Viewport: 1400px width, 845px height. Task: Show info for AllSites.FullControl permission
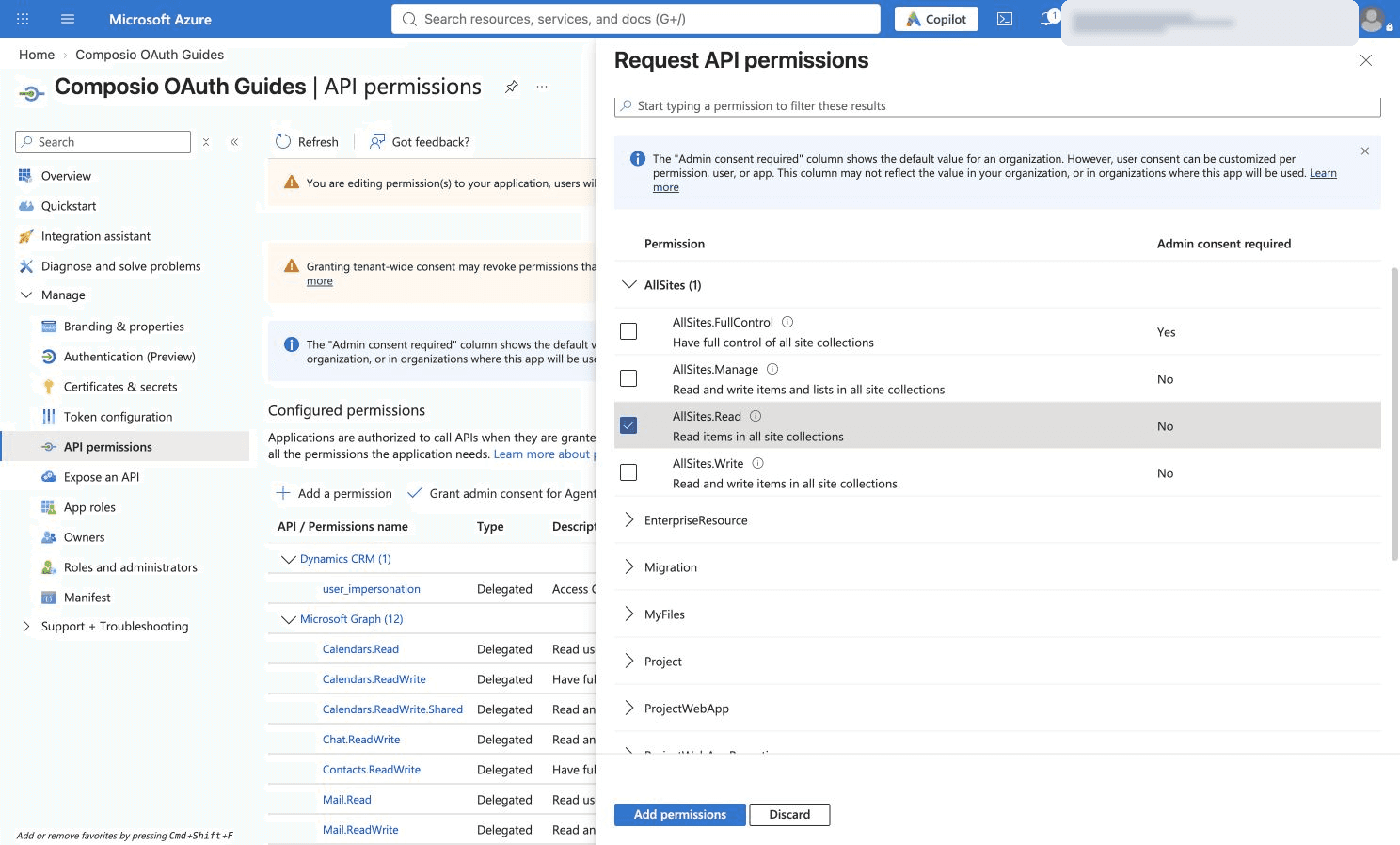(787, 322)
